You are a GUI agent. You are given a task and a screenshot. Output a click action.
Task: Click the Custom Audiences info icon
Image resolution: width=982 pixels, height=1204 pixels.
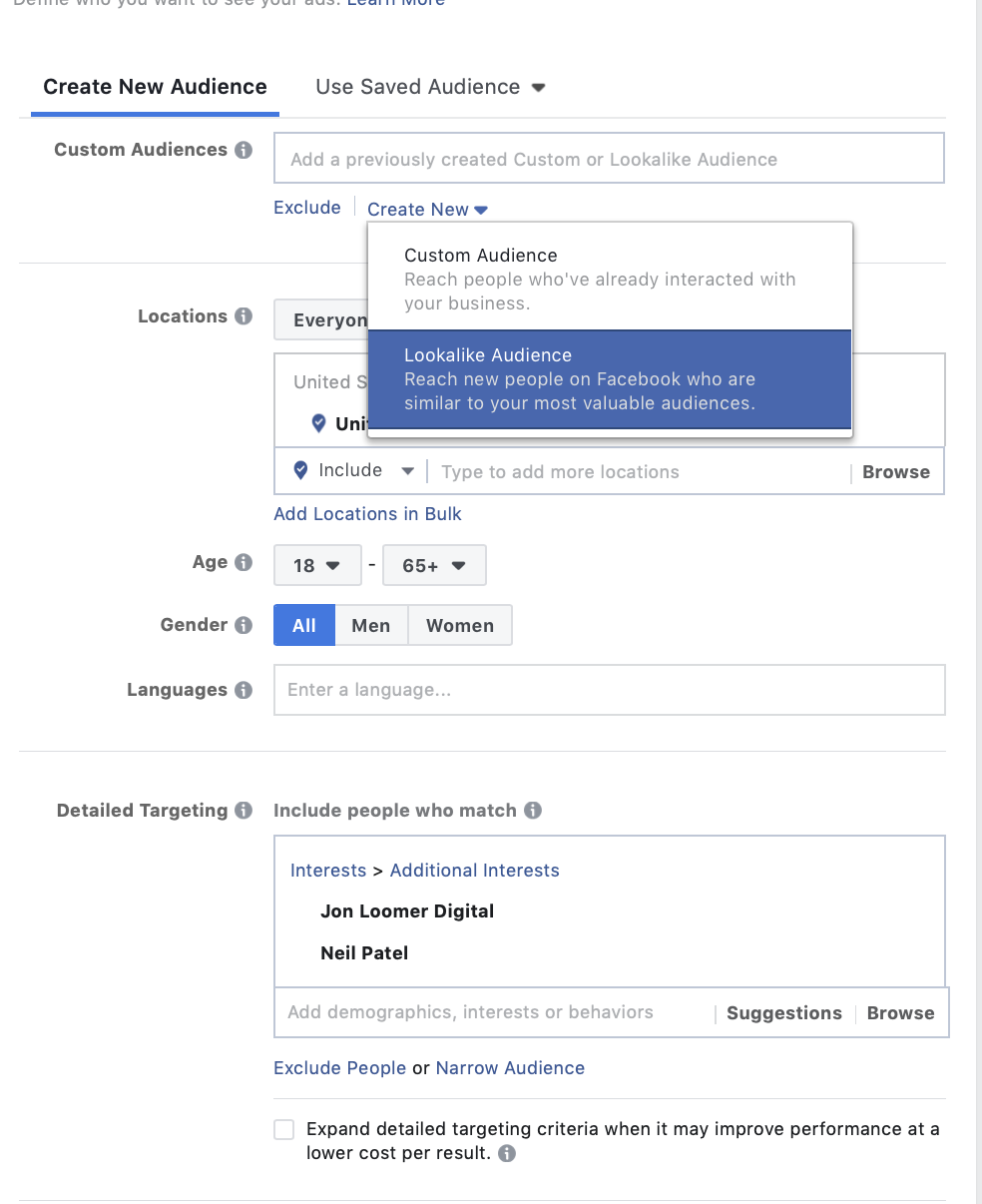click(244, 151)
